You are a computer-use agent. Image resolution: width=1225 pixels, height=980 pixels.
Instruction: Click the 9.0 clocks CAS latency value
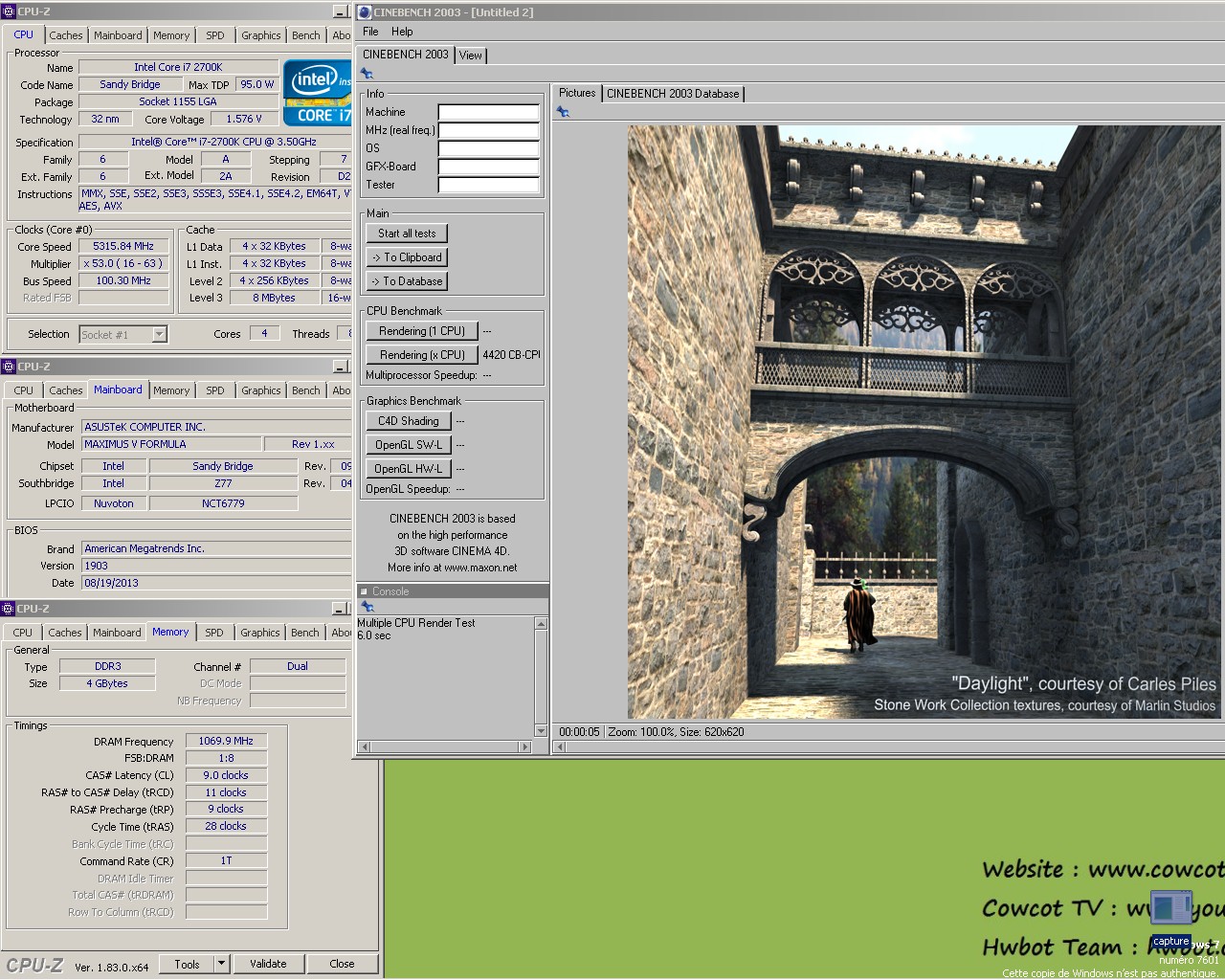(x=226, y=775)
